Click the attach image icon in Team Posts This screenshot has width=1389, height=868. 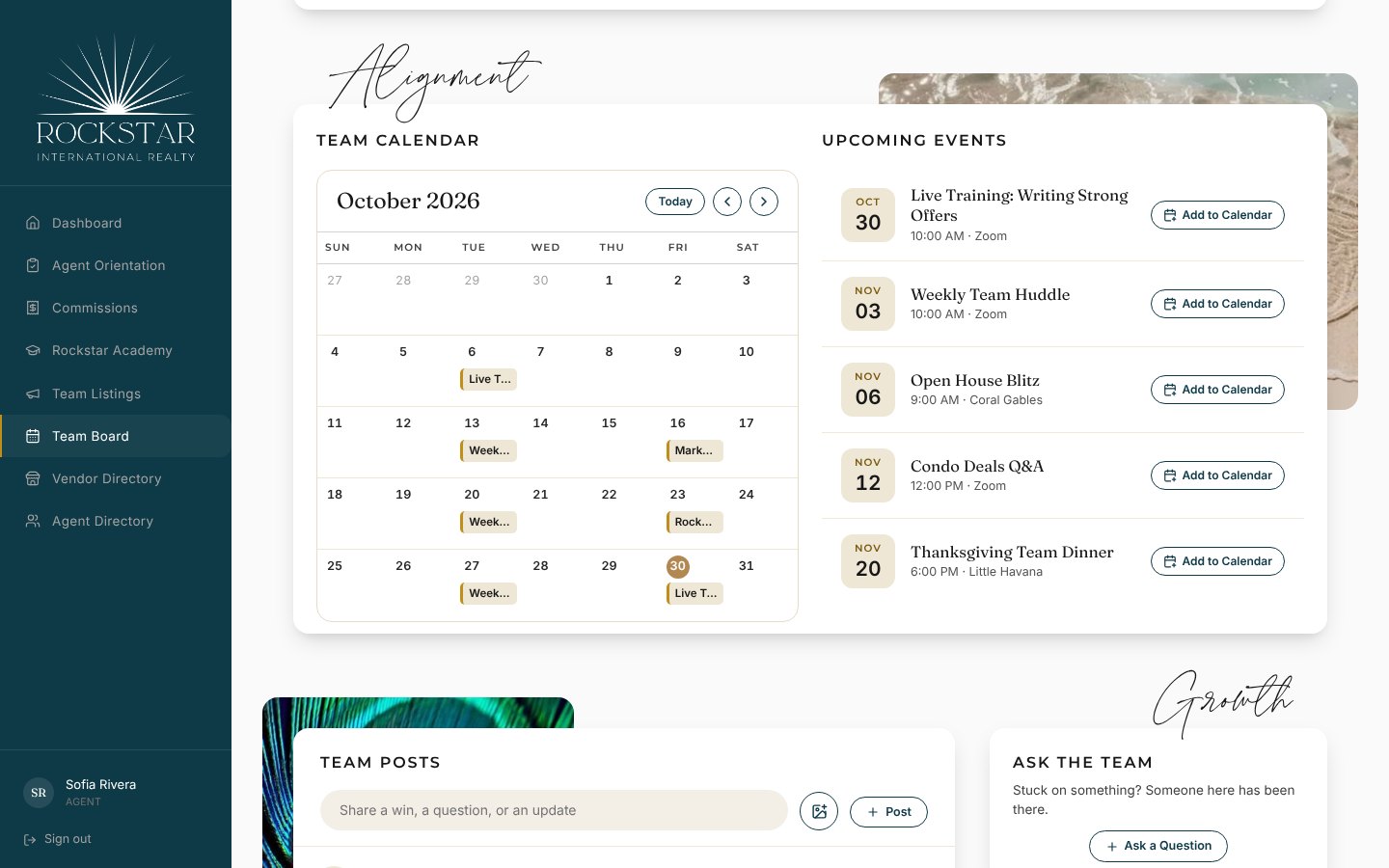819,811
